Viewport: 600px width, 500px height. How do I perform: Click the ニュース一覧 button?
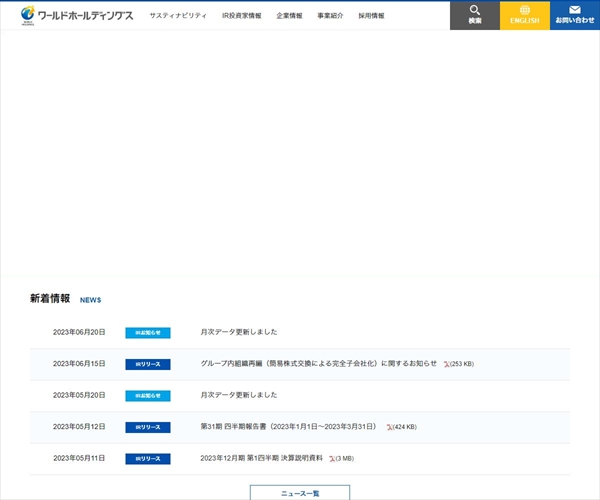point(300,493)
